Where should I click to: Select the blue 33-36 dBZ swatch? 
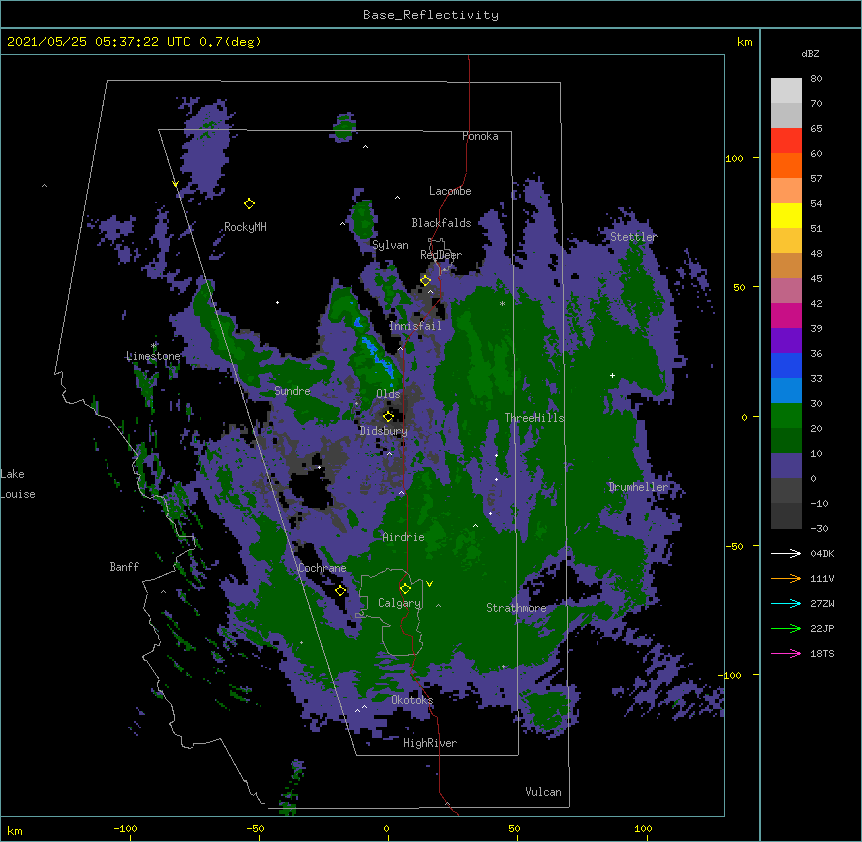(786, 365)
